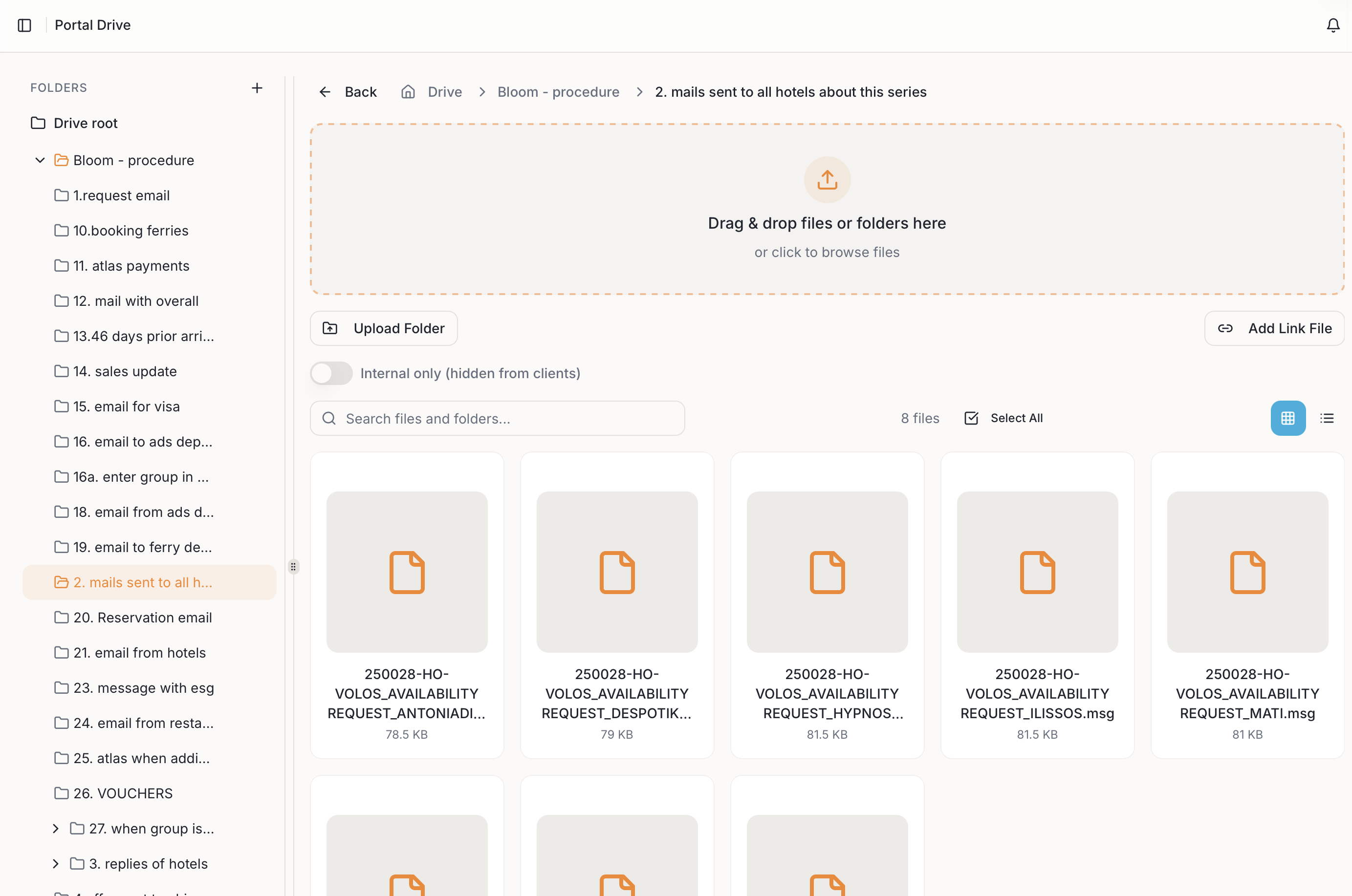1352x896 pixels.
Task: Select folder 26. VOUCHERS in sidebar
Action: click(122, 793)
